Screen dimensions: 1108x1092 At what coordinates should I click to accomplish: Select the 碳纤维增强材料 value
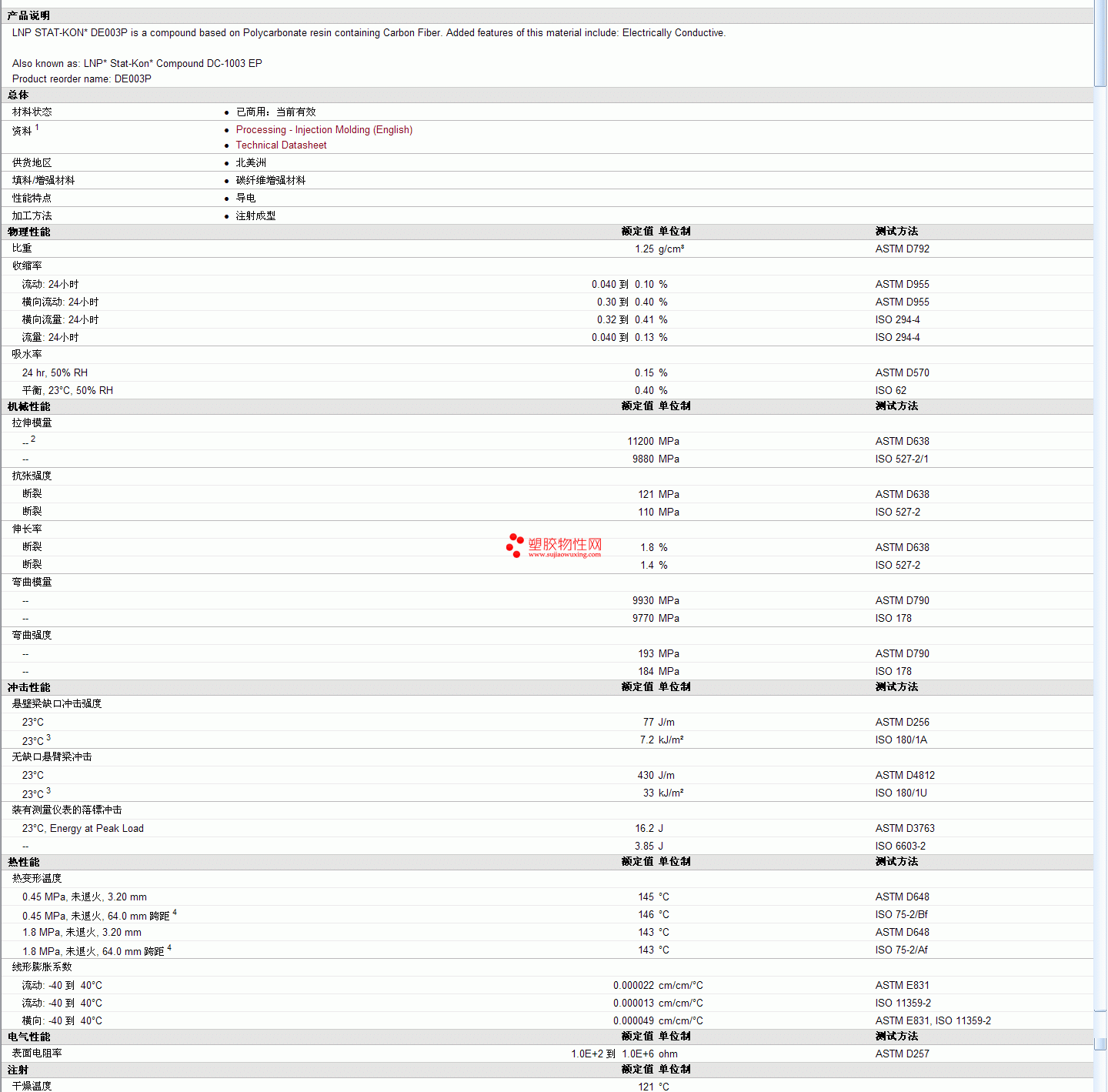tap(271, 181)
